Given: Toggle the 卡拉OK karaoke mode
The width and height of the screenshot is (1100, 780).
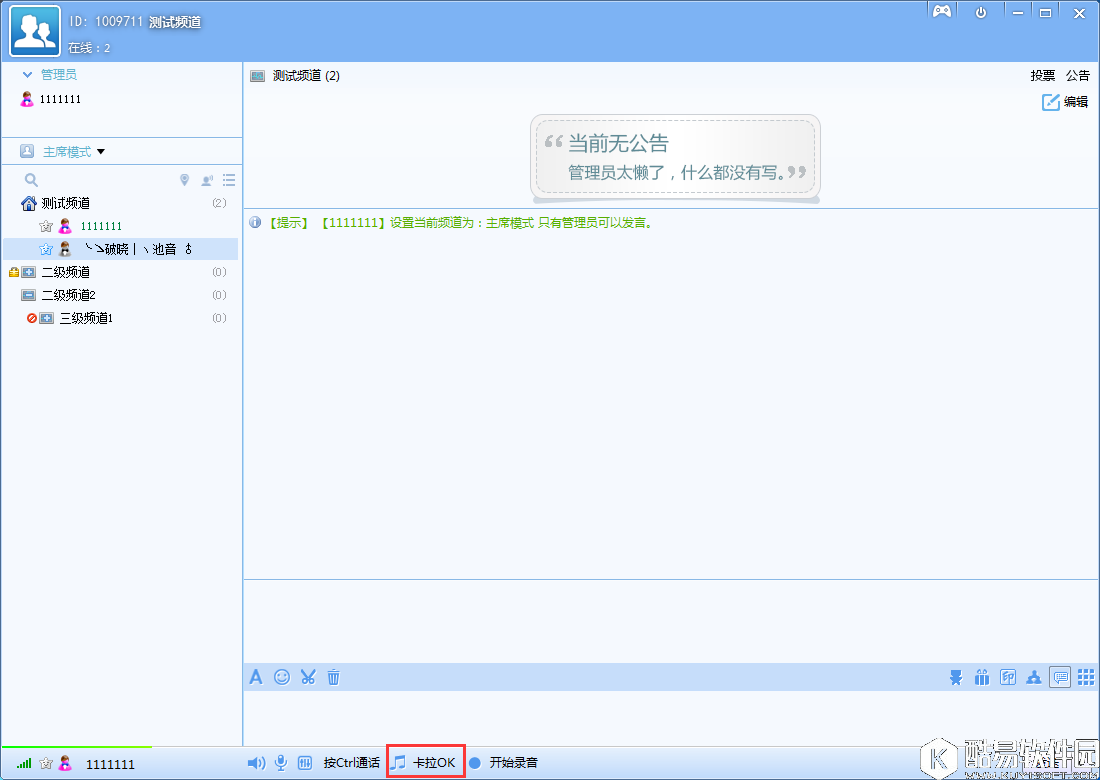Looking at the screenshot, I should tap(425, 761).
